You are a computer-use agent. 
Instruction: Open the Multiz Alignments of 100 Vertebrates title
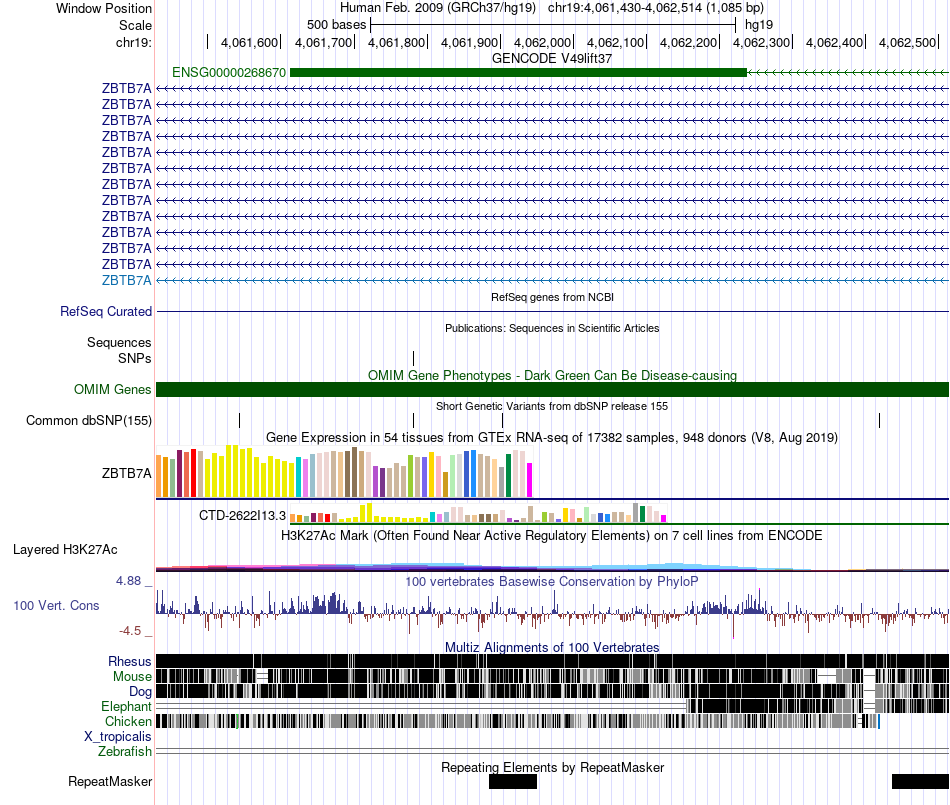(x=552, y=647)
